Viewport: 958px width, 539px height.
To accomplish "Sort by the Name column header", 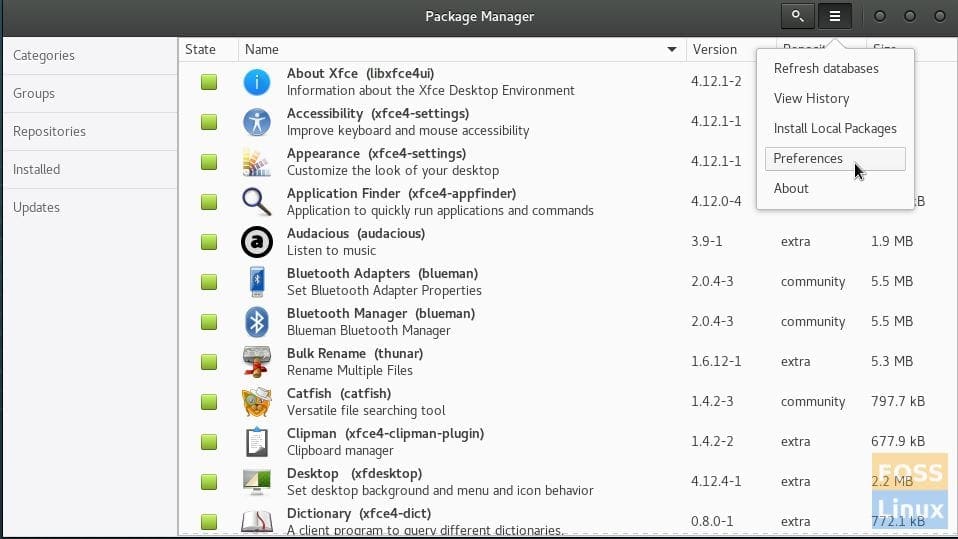I will click(x=462, y=50).
